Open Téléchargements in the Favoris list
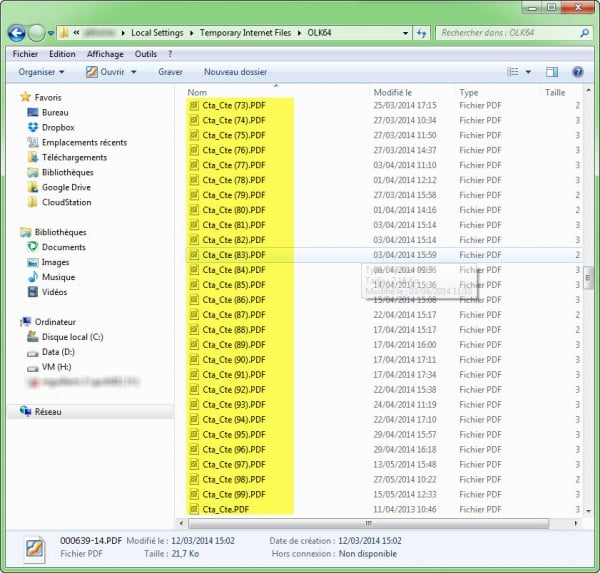The width and height of the screenshot is (600, 573). tap(74, 157)
